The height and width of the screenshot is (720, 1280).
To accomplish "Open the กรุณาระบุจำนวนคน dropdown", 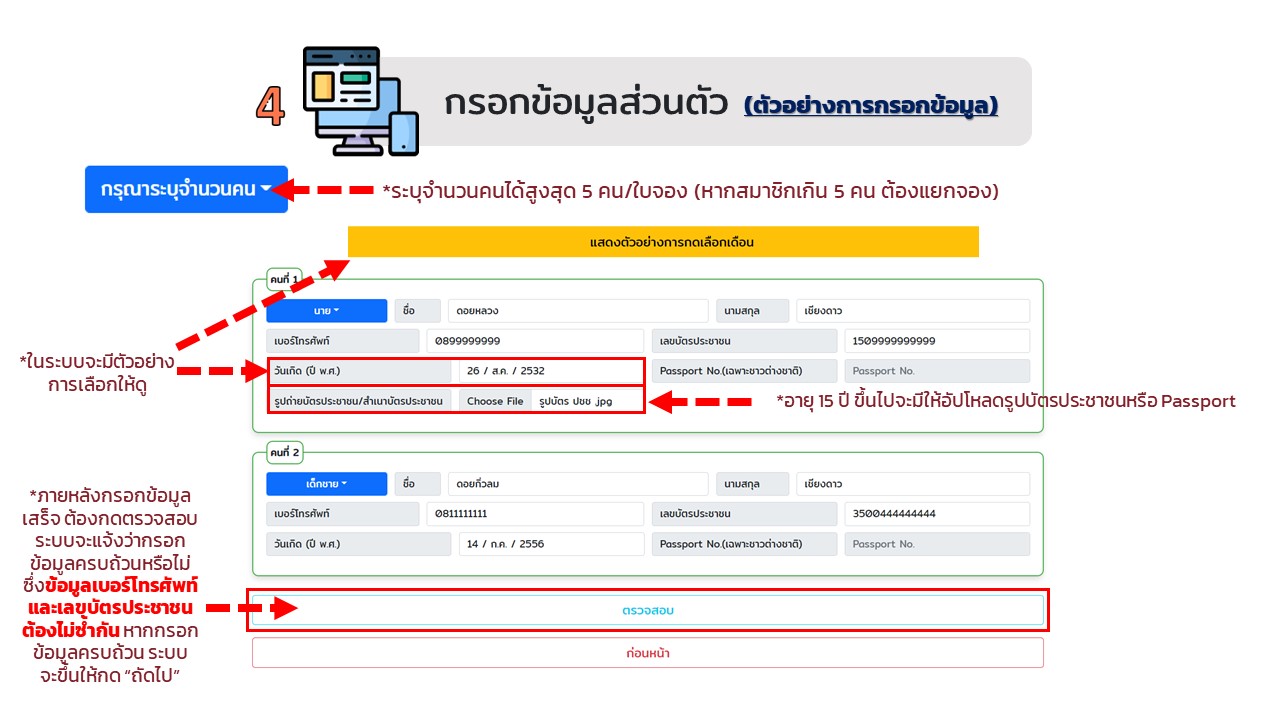I will 186,189.
